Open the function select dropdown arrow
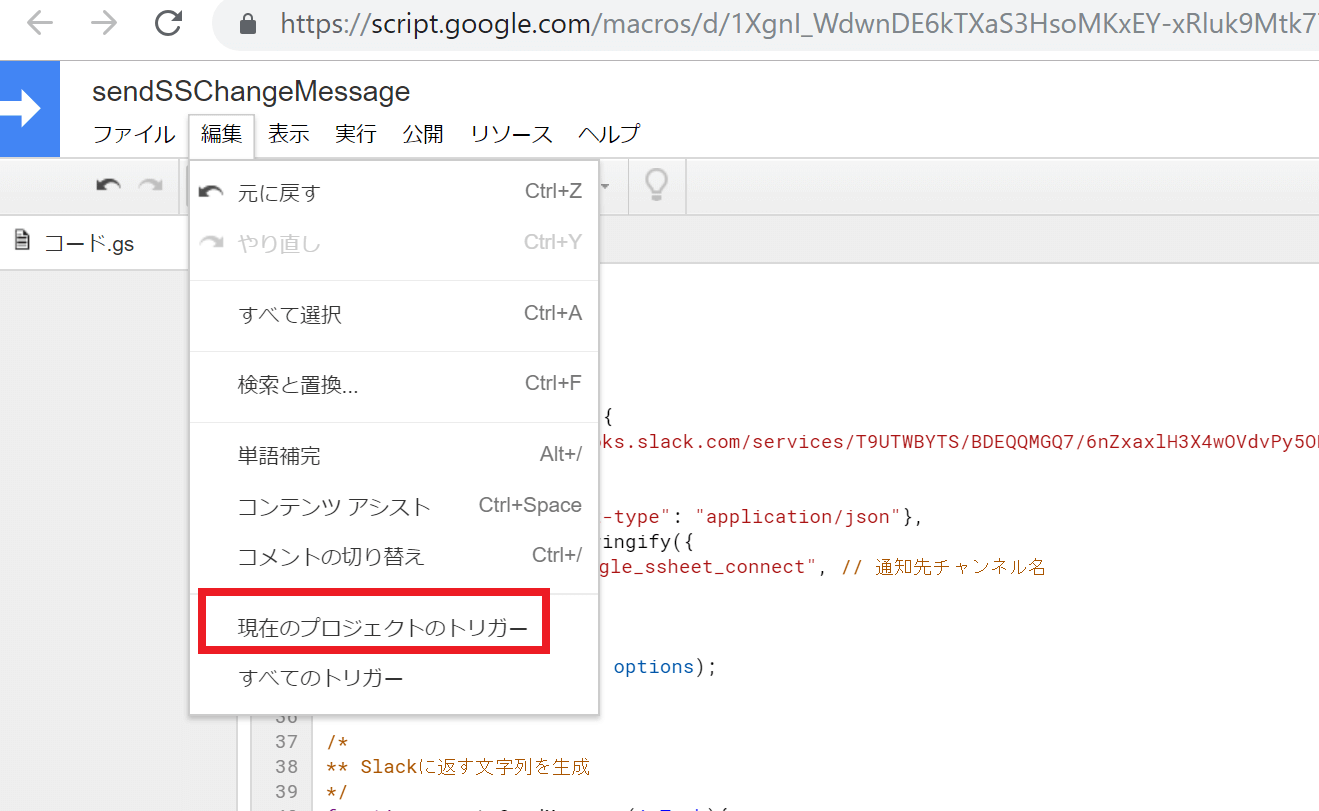The height and width of the screenshot is (811, 1319). pos(605,186)
